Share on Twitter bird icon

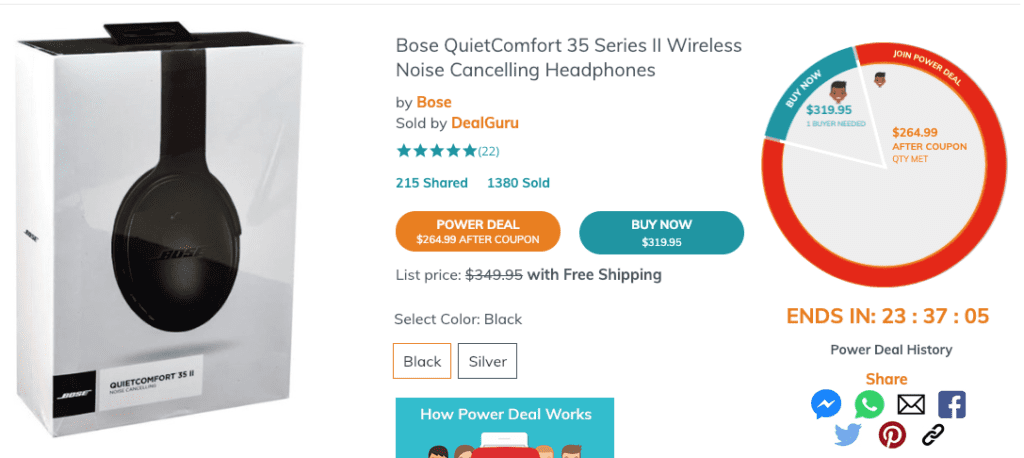(x=848, y=435)
